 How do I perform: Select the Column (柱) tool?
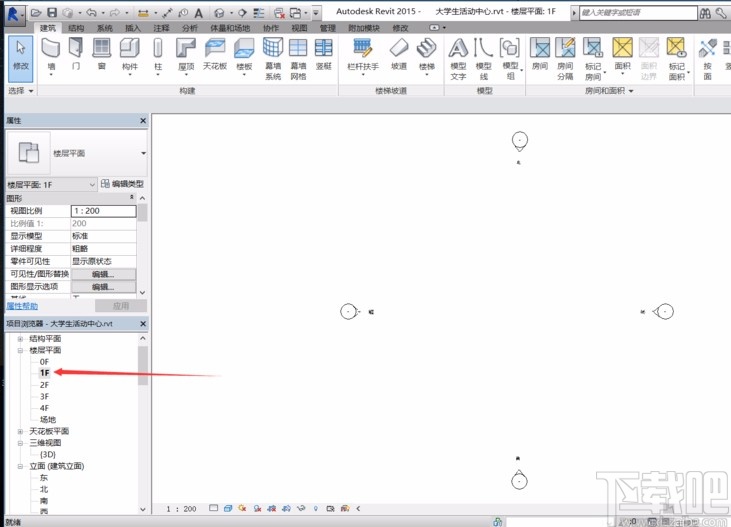click(158, 55)
